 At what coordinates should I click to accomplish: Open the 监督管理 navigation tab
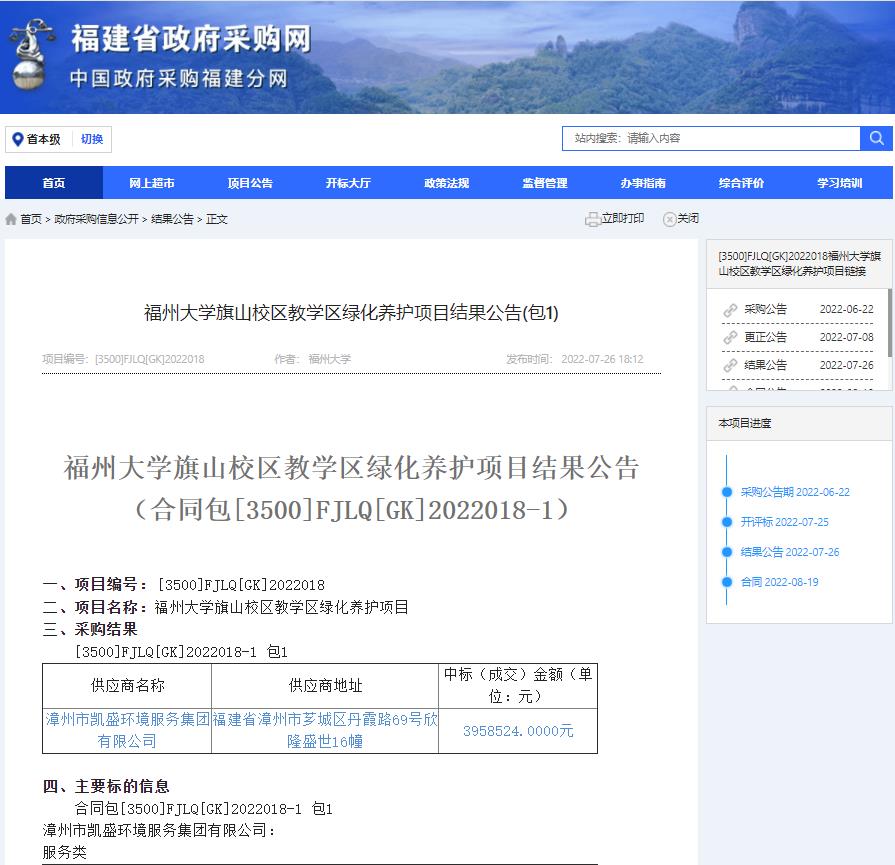click(x=545, y=183)
